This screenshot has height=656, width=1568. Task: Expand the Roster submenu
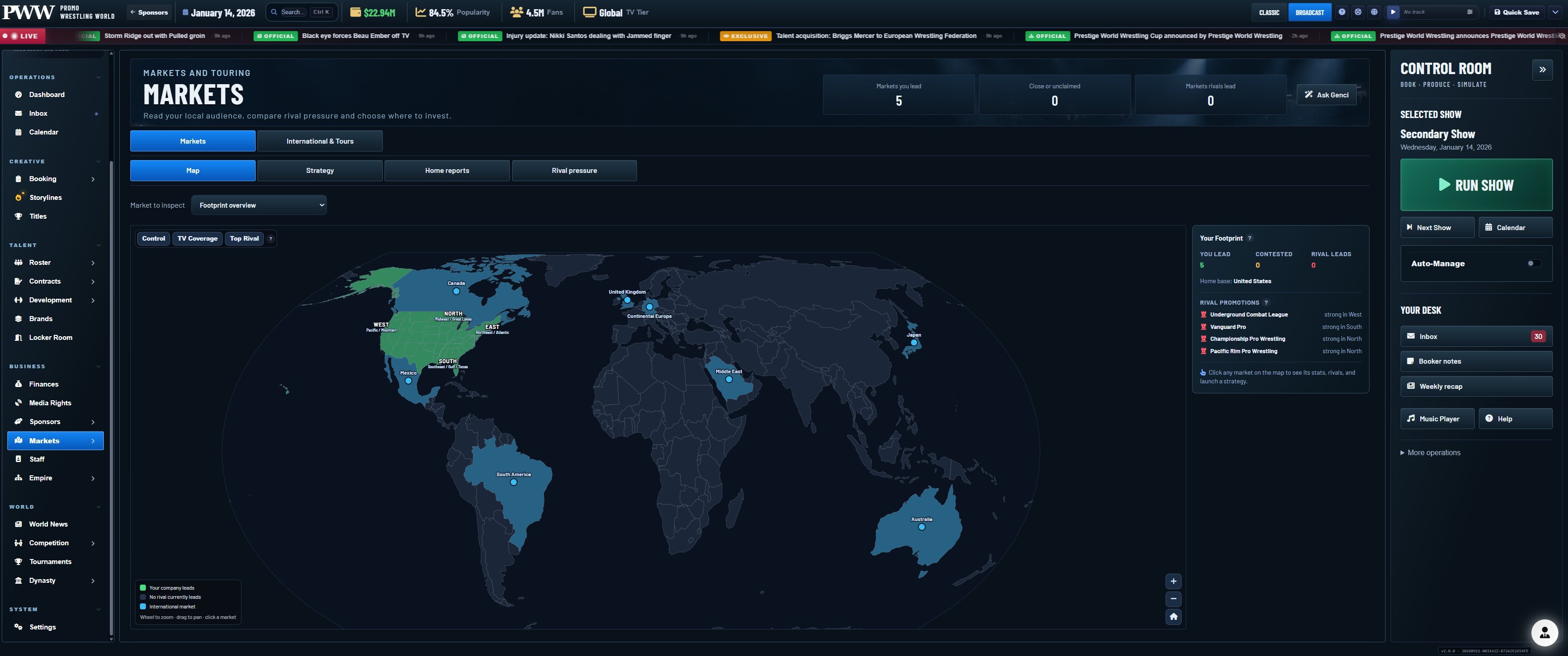click(93, 263)
